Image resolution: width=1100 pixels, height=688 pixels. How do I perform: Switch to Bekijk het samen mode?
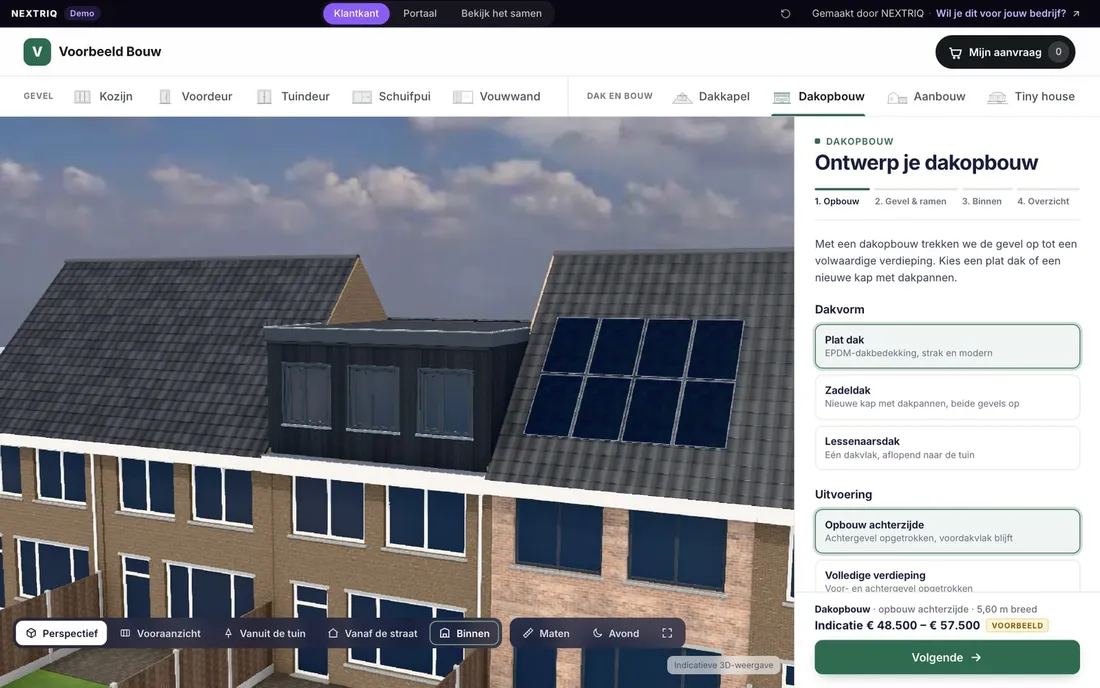(x=501, y=13)
